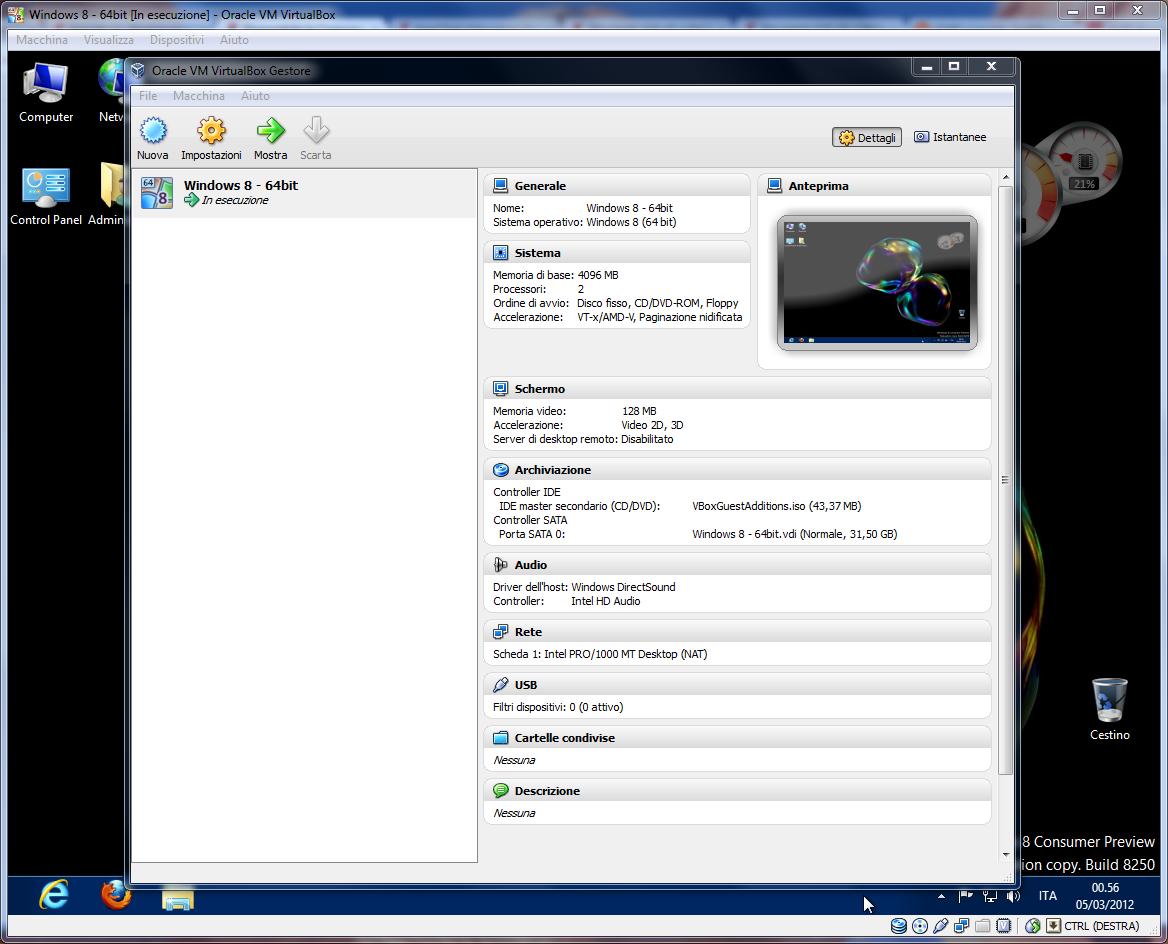Screen dimensions: 1168x944
Task: Click the USB devices indicator in status bar
Action: pos(941,926)
